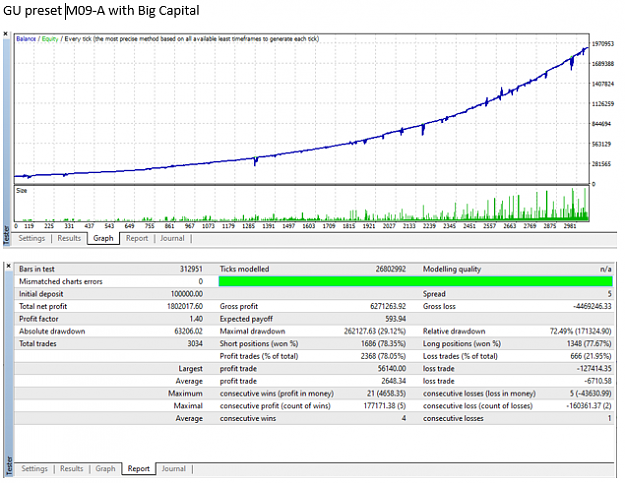Open Journal tab in upper Tester panel
The height and width of the screenshot is (483, 625).
coord(172,238)
